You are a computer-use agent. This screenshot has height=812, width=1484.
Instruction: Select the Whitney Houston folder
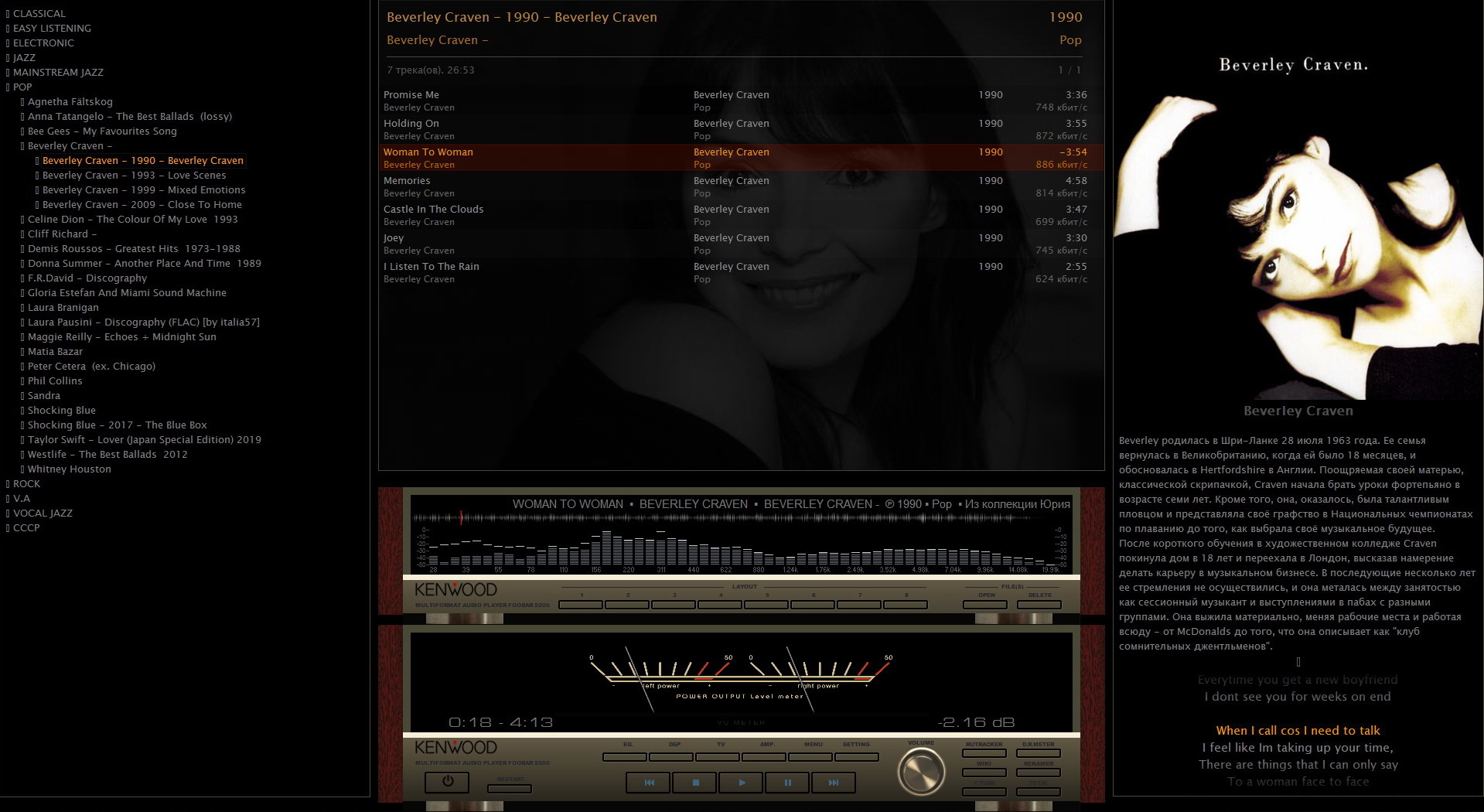70,469
